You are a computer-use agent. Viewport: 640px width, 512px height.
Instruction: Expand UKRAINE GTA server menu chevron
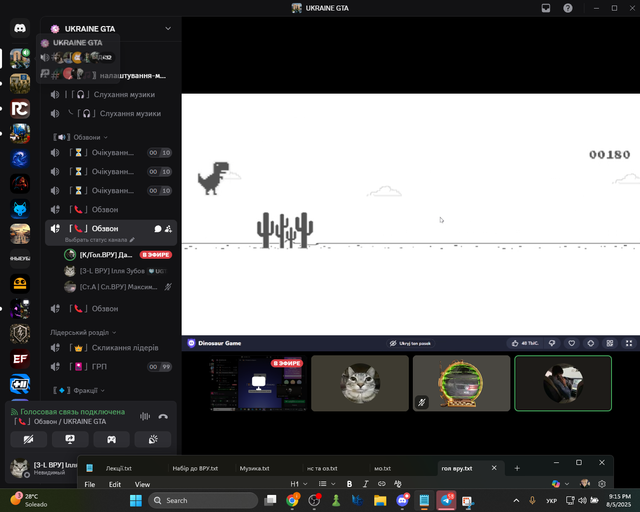[168, 29]
